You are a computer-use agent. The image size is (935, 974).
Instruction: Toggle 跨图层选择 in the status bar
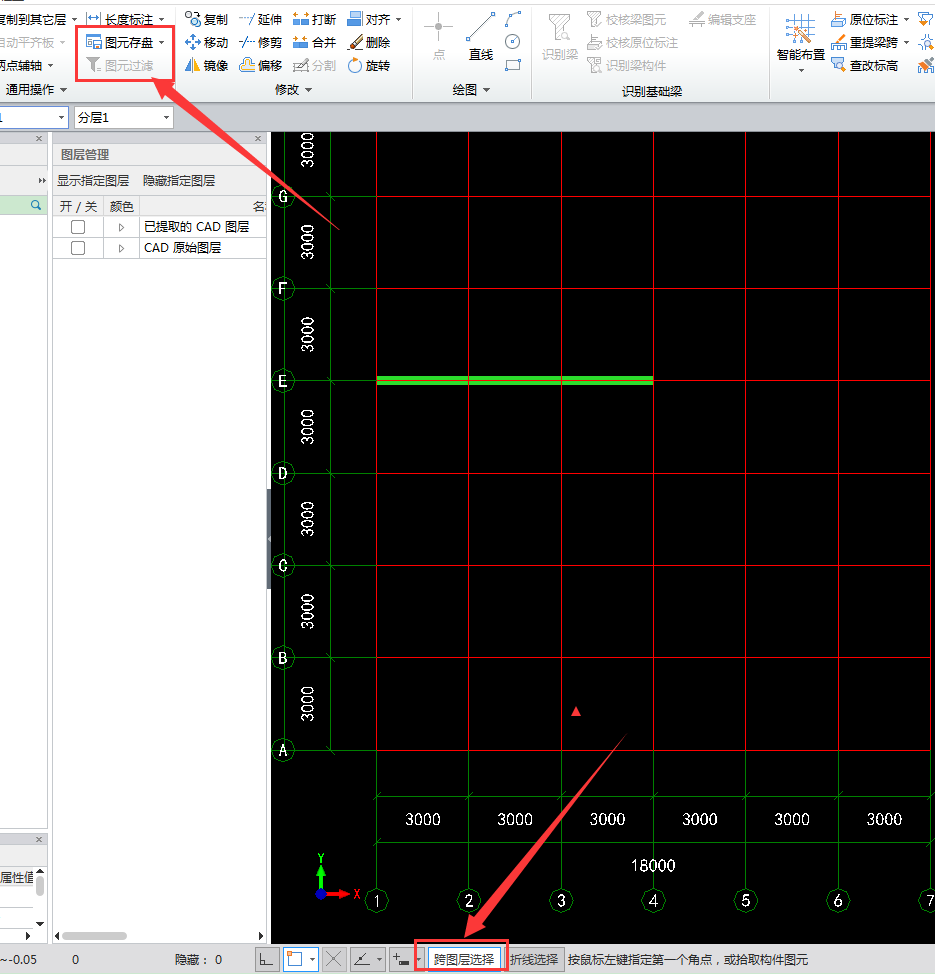[464, 959]
